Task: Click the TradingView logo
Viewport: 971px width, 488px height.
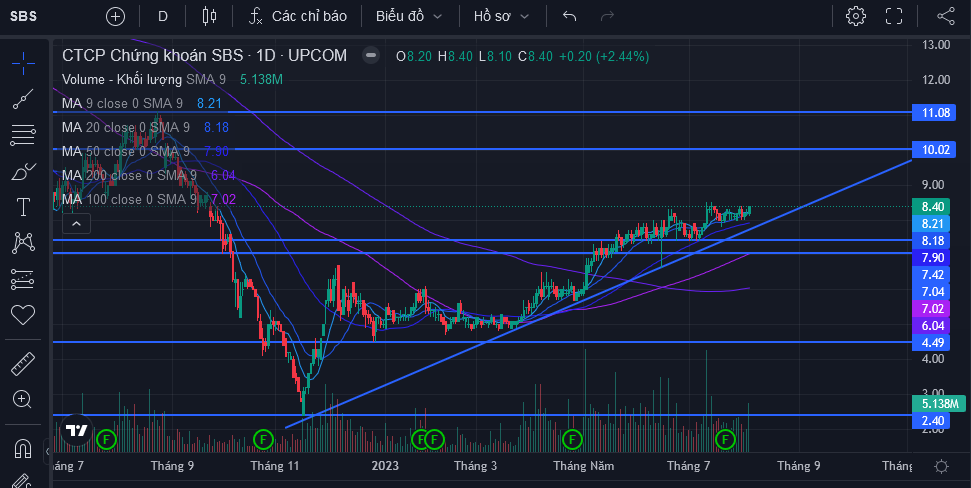Action: click(77, 430)
